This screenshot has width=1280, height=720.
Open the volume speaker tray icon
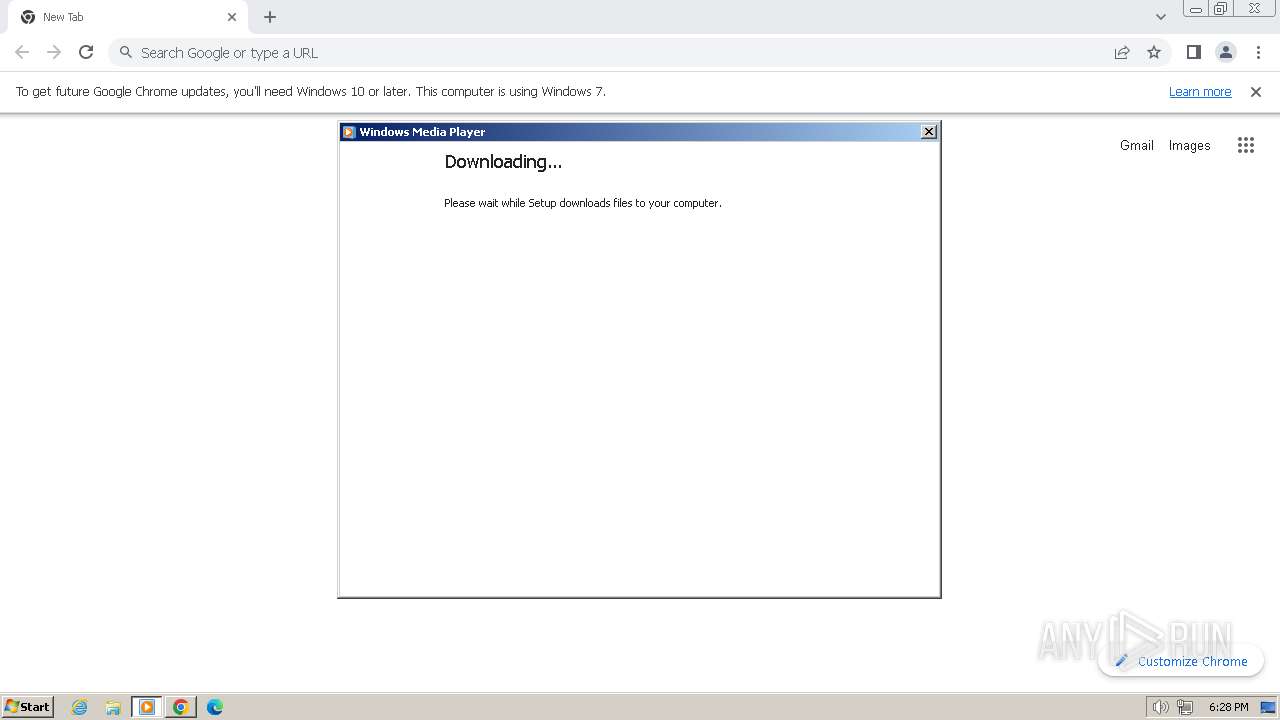click(x=1160, y=707)
